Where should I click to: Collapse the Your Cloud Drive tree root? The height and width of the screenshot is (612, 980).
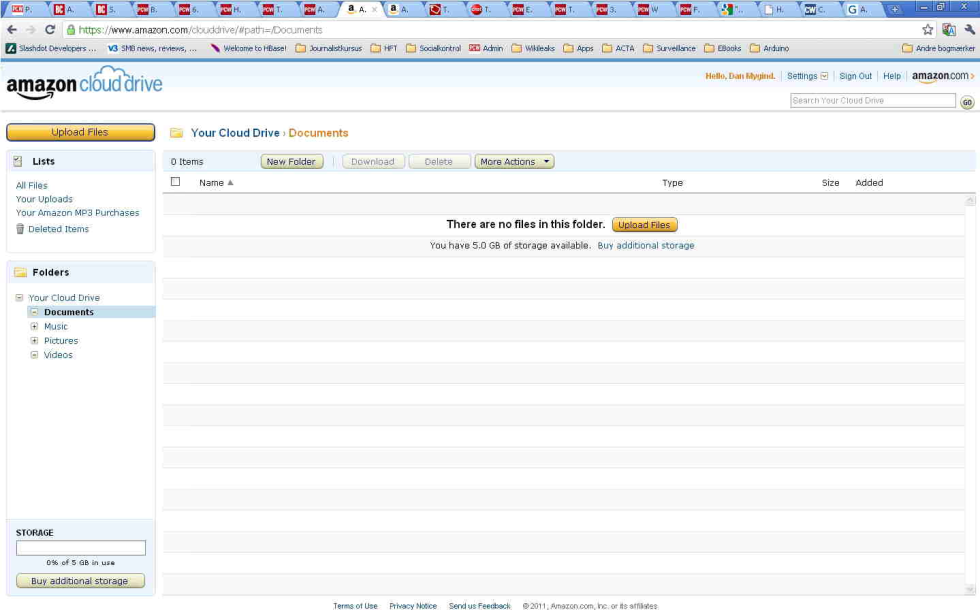point(20,298)
